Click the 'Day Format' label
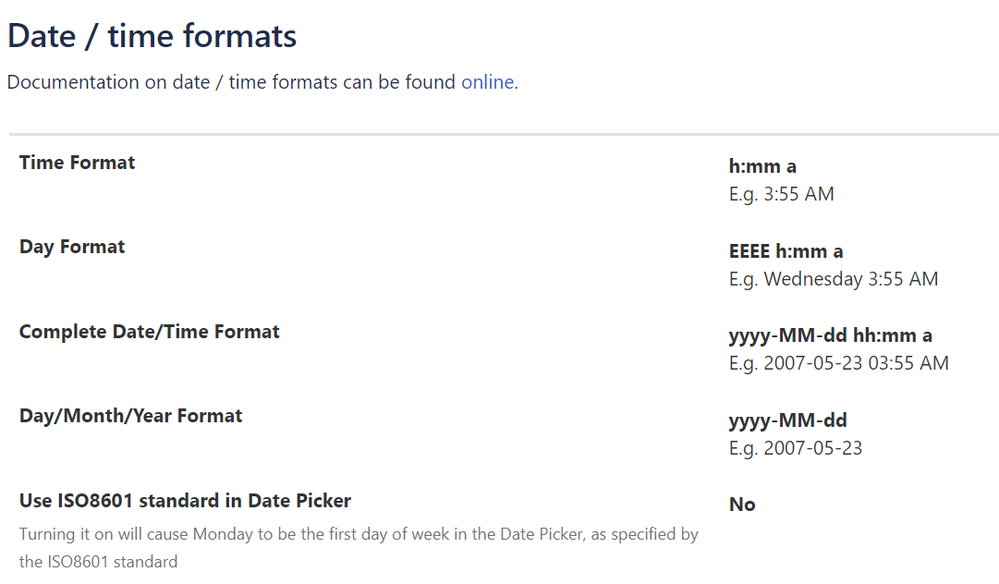This screenshot has width=999, height=584. tap(72, 247)
